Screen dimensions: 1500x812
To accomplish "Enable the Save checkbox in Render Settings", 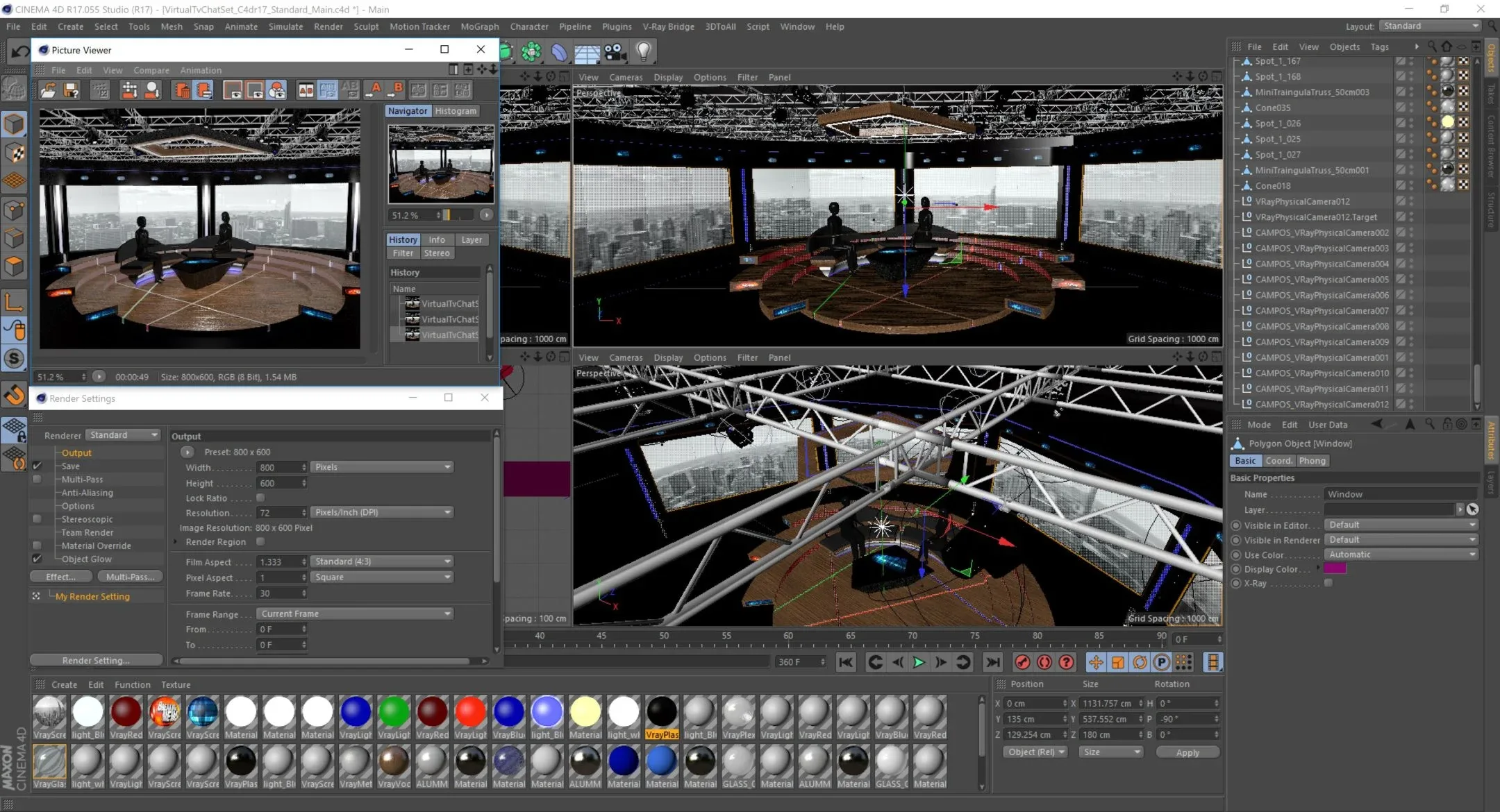I will 37,466.
